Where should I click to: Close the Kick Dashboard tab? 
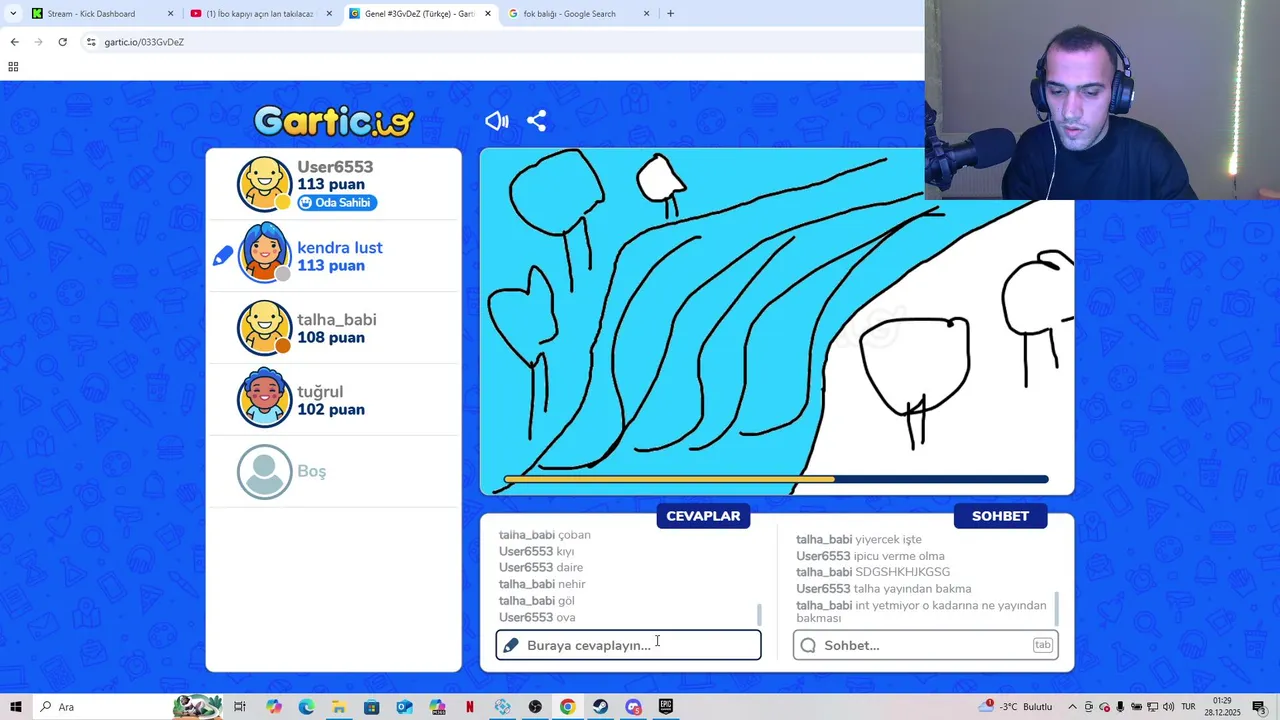click(x=170, y=14)
